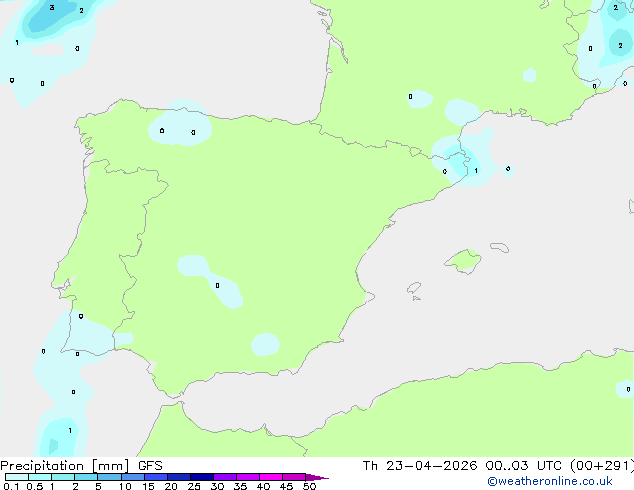Click the "Precipitation [mm]" title text
This screenshot has width=634, height=490.
click(x=65, y=466)
